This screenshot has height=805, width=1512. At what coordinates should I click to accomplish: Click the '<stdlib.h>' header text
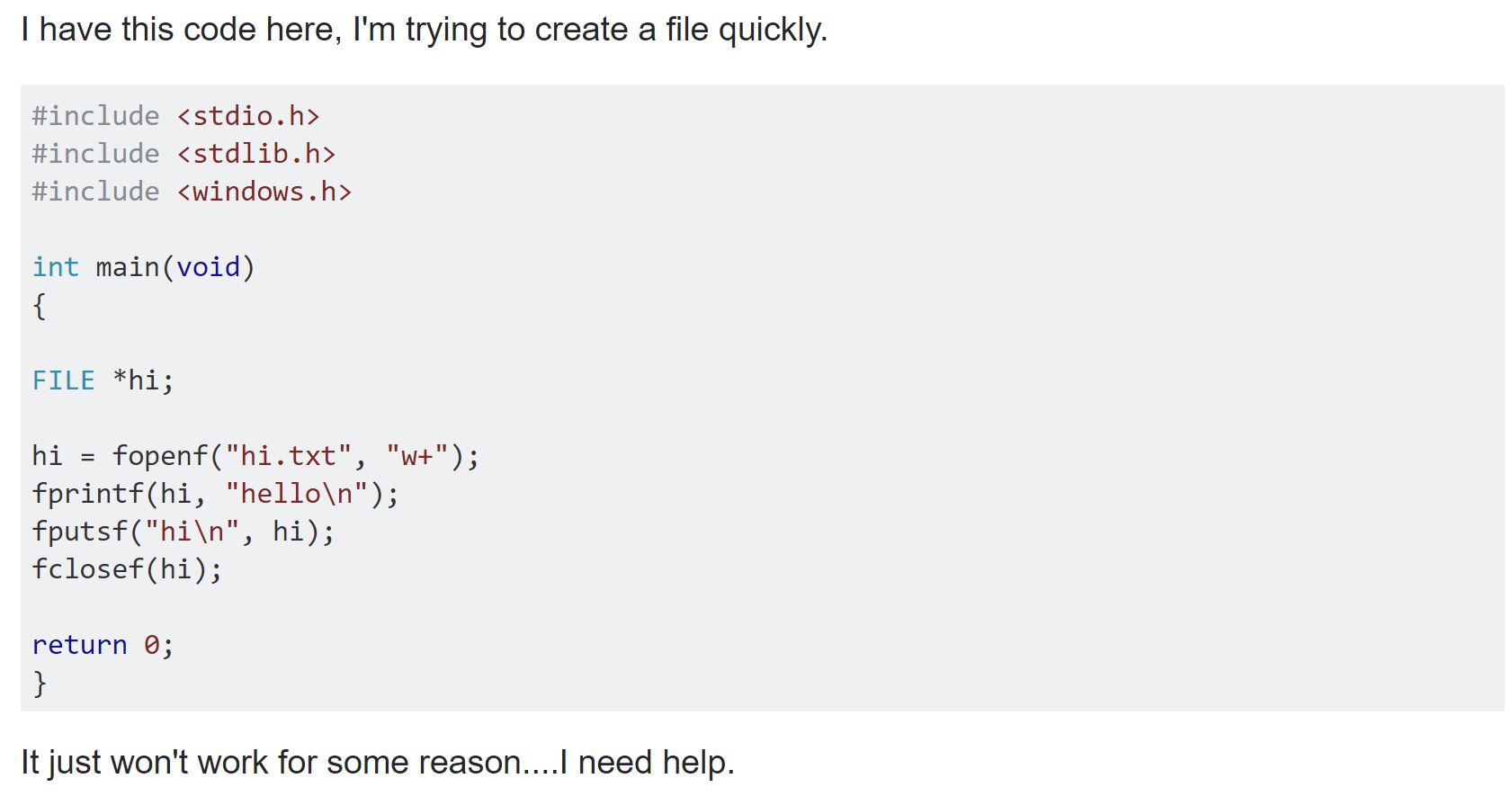point(256,154)
